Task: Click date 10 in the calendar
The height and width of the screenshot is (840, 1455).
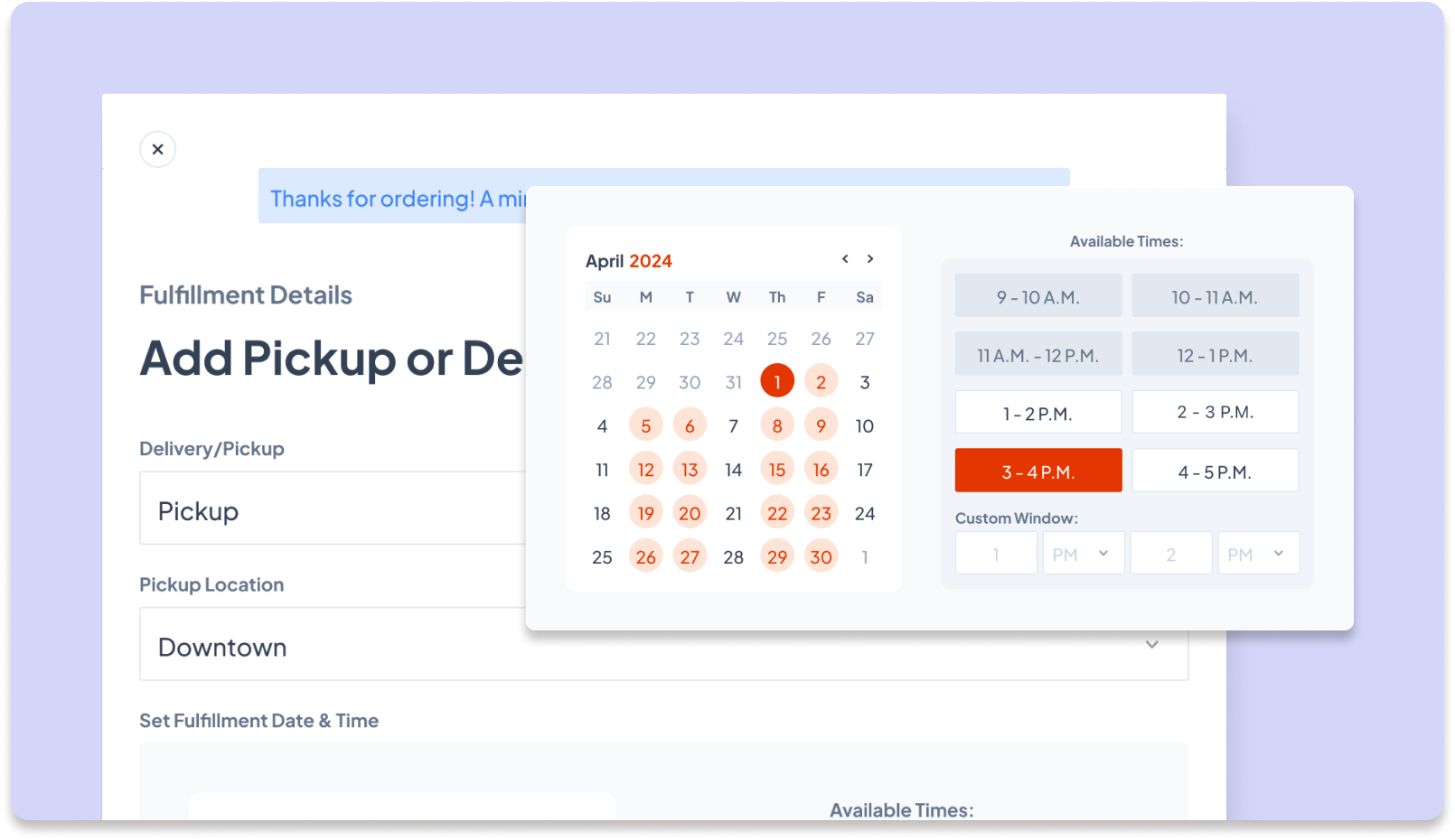Action: (x=865, y=425)
